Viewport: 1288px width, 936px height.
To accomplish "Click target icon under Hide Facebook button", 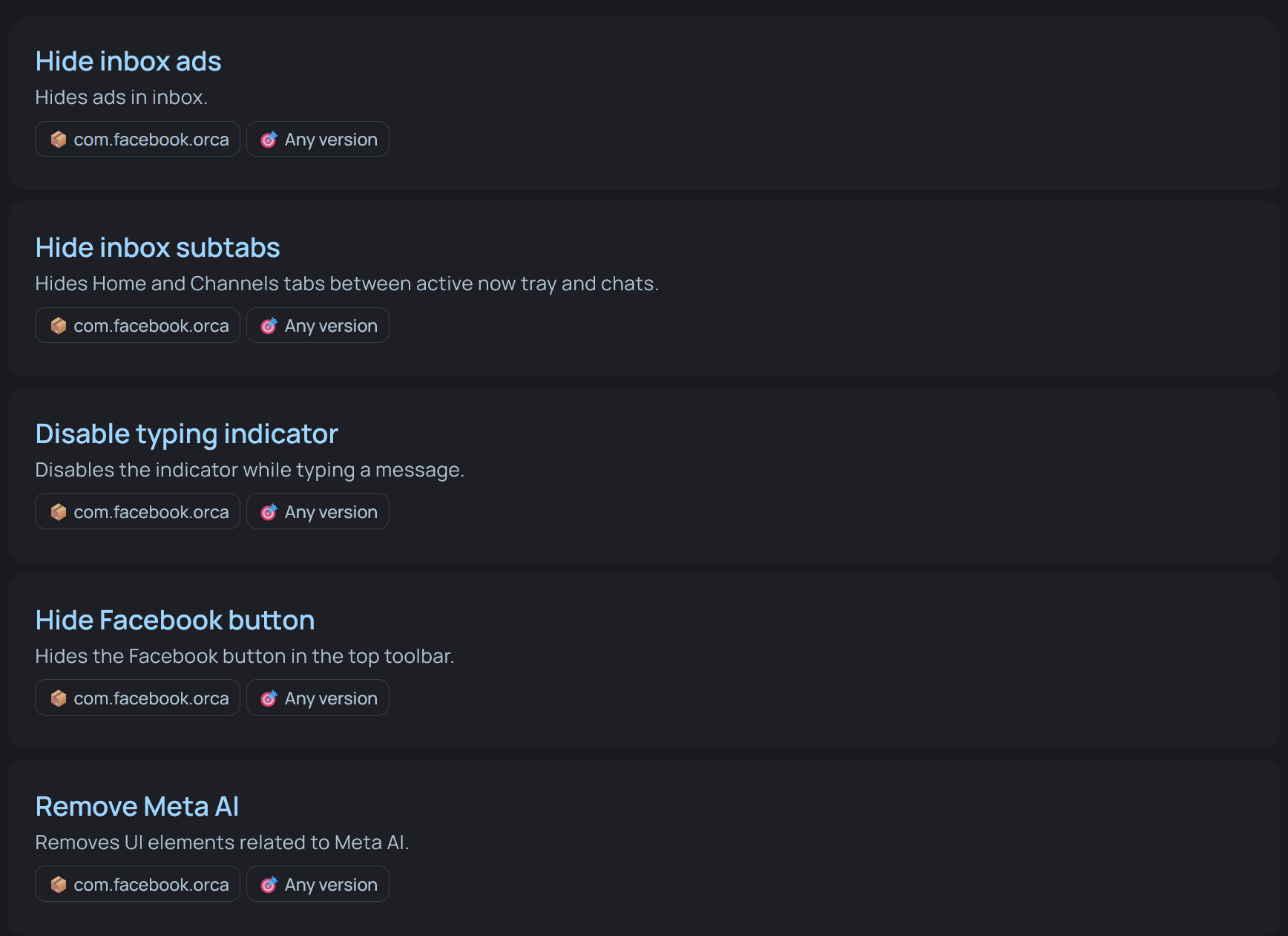I will 269,698.
